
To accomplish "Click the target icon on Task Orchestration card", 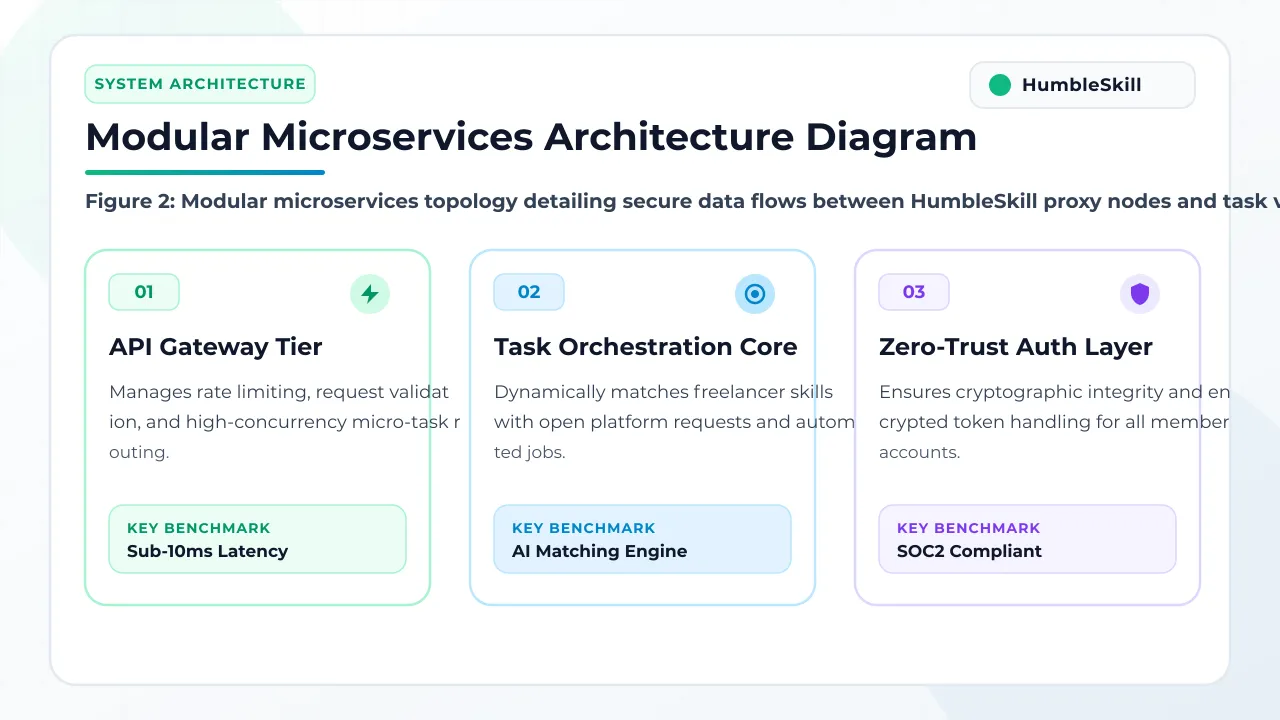I will click(x=755, y=294).
